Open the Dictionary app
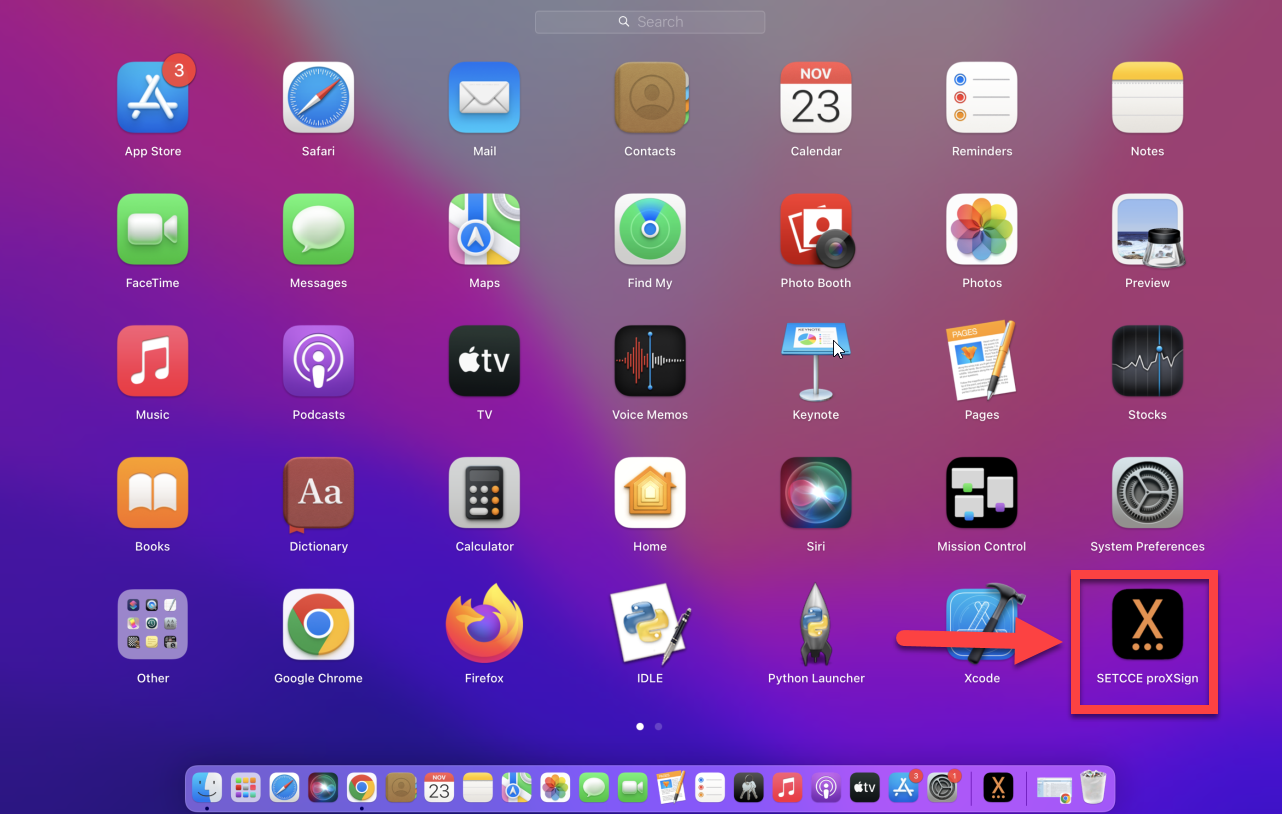The height and width of the screenshot is (814, 1282). click(318, 493)
